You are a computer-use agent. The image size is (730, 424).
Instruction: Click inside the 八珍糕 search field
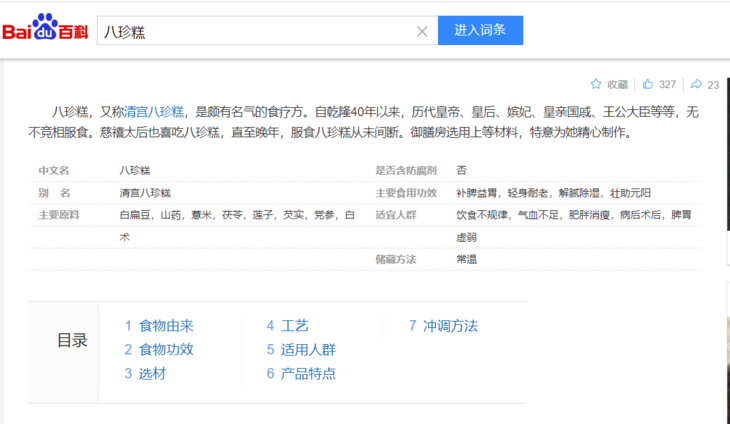(250, 31)
